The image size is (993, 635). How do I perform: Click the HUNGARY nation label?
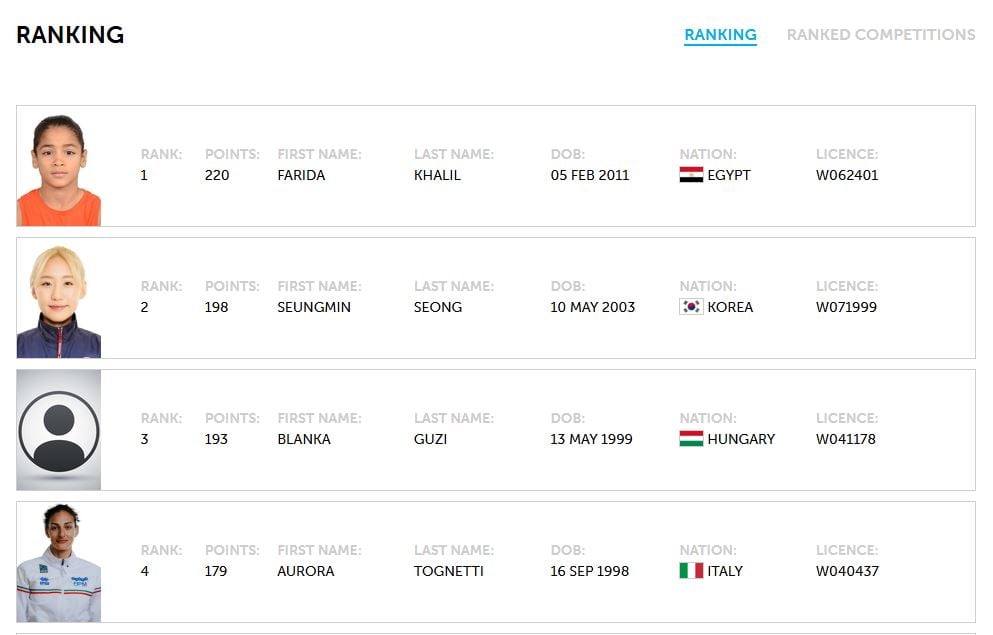pyautogui.click(x=741, y=439)
